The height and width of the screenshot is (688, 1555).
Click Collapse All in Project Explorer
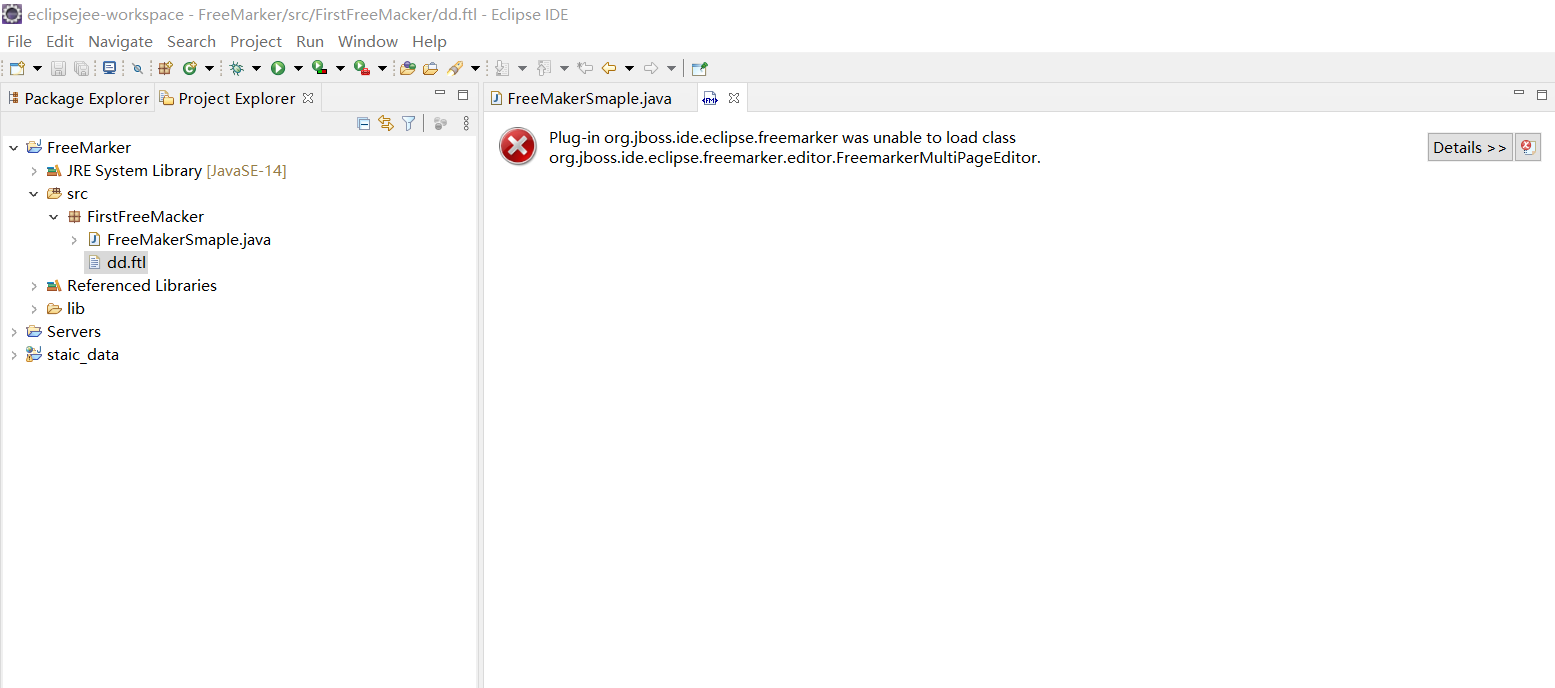(x=363, y=123)
